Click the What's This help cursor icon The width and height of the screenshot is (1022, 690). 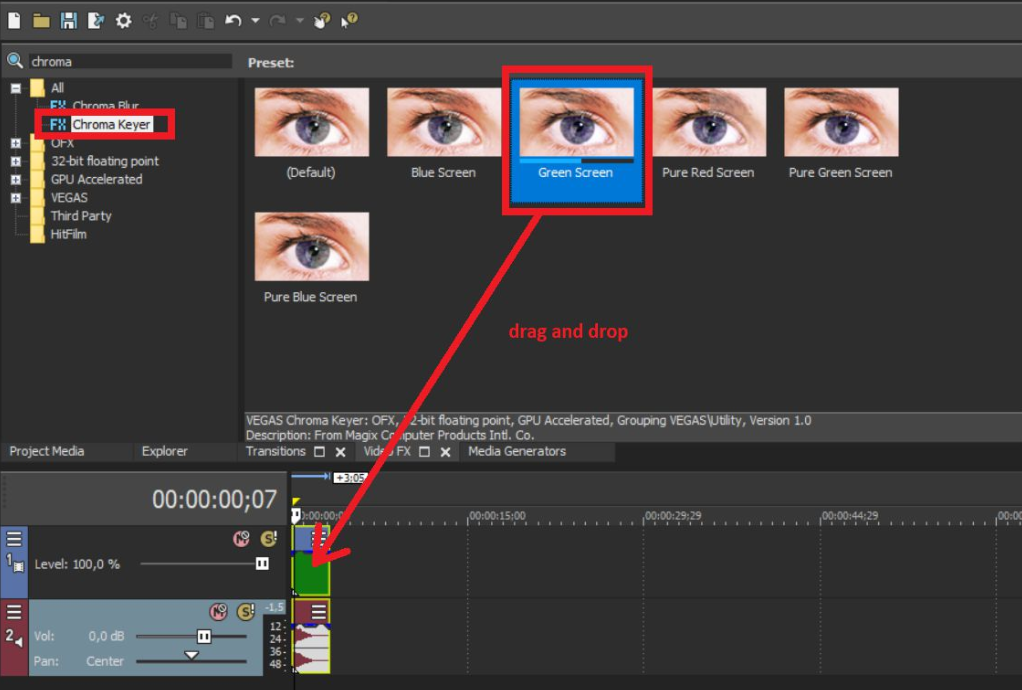pyautogui.click(x=349, y=20)
